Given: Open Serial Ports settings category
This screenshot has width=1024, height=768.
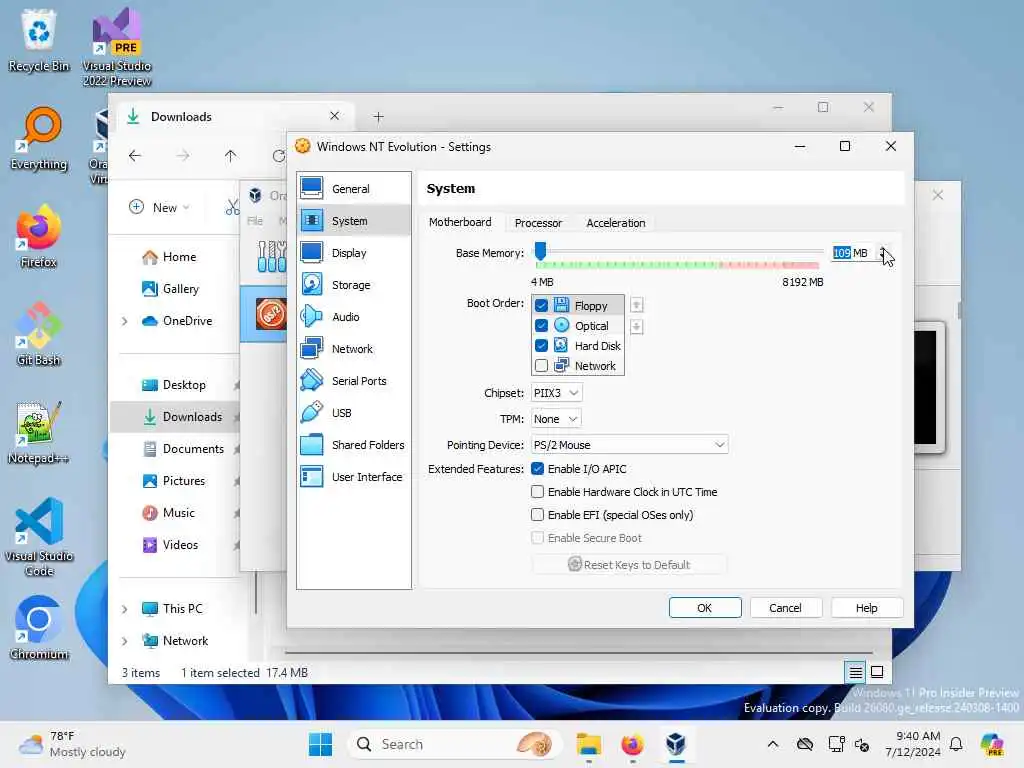Looking at the screenshot, I should pyautogui.click(x=354, y=381).
